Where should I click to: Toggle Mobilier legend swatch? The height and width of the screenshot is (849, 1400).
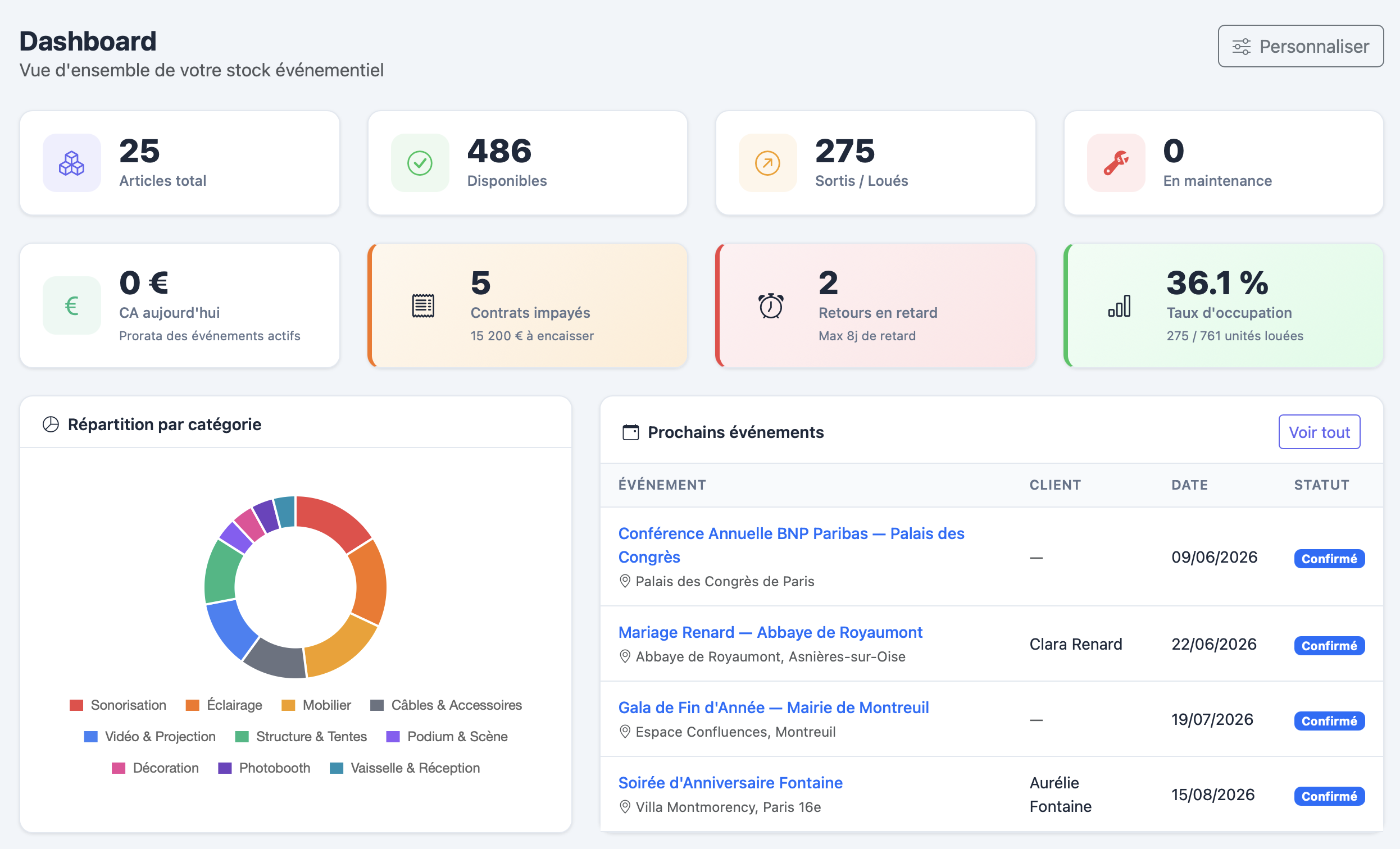[288, 705]
